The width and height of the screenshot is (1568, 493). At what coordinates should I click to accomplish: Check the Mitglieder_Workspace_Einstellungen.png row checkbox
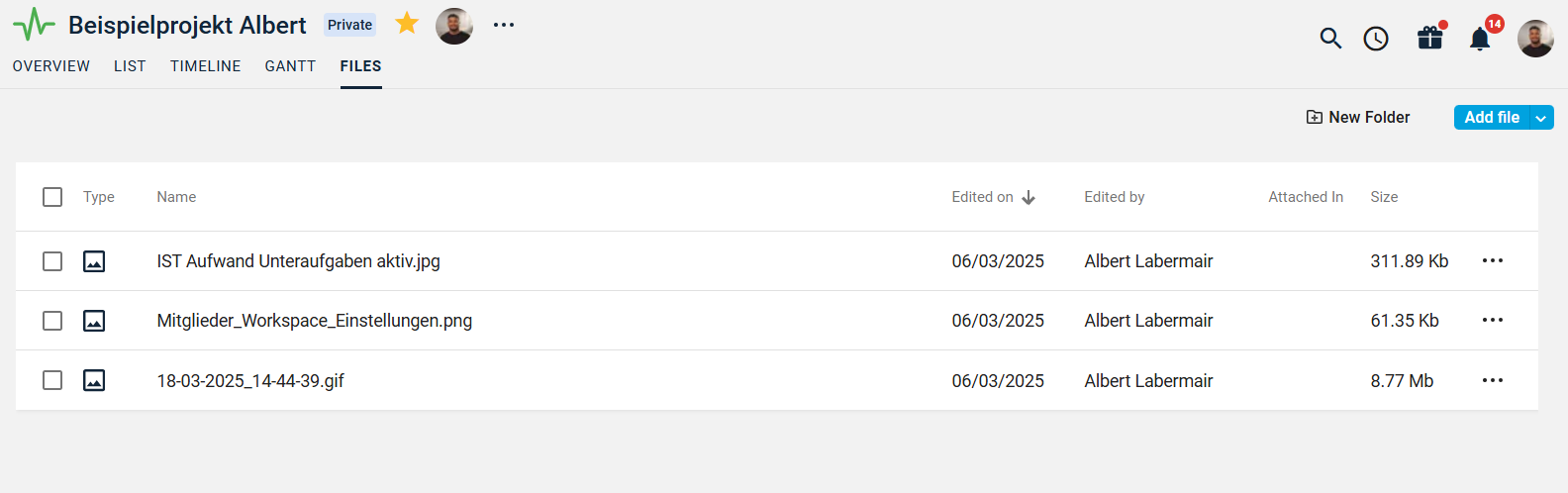[52, 321]
